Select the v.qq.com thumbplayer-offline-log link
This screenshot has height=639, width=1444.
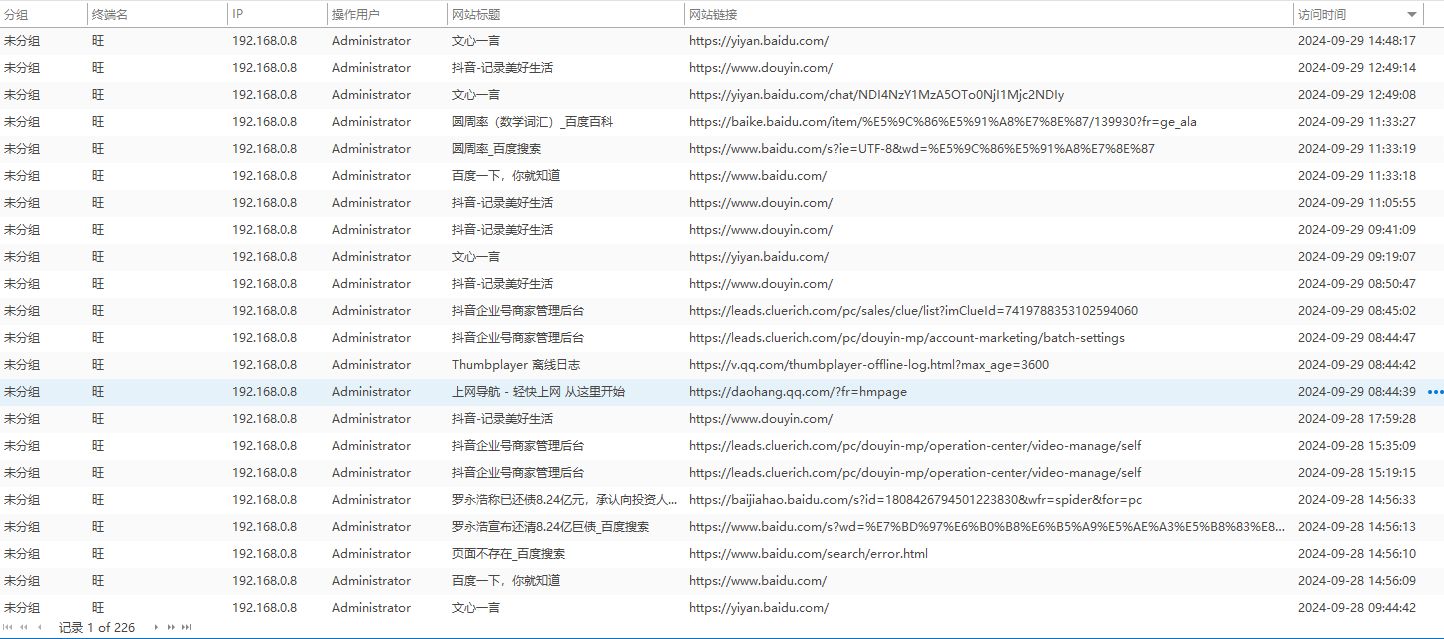pyautogui.click(x=869, y=365)
